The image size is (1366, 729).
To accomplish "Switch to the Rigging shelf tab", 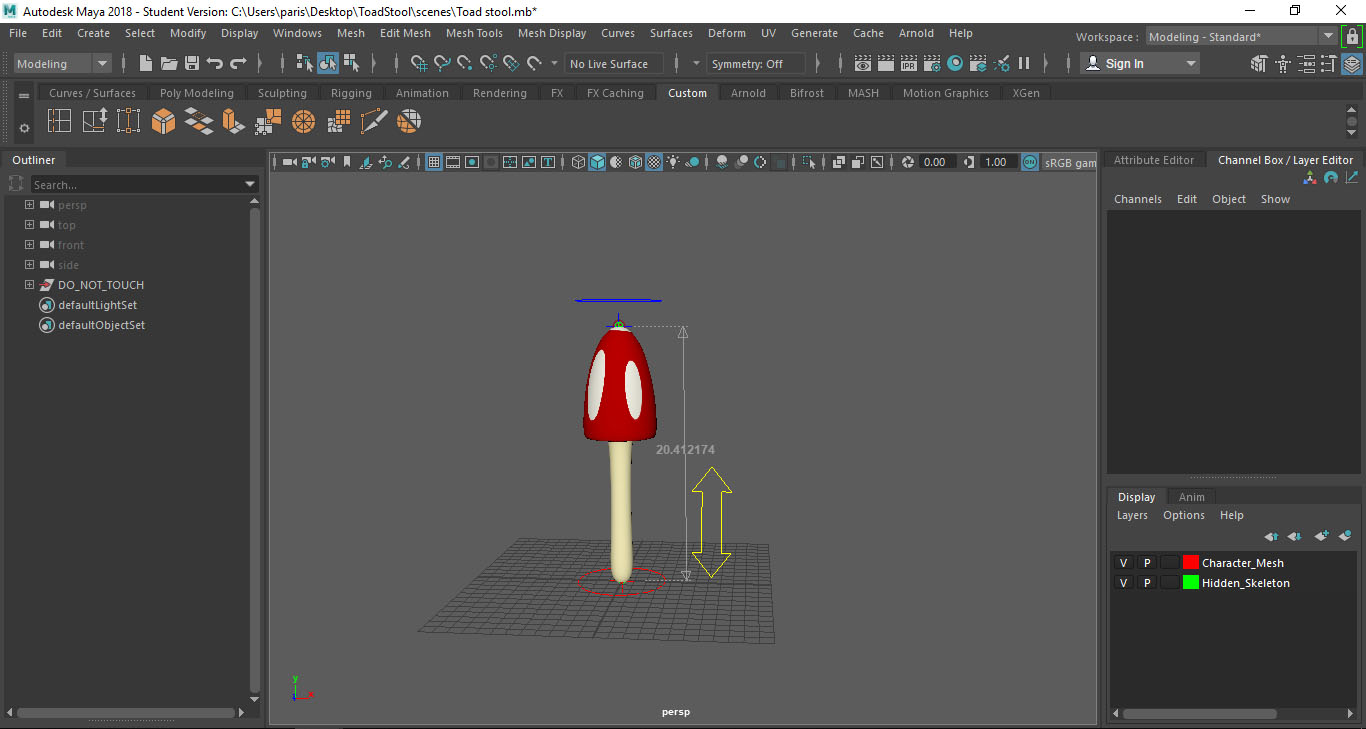I will 351,93.
